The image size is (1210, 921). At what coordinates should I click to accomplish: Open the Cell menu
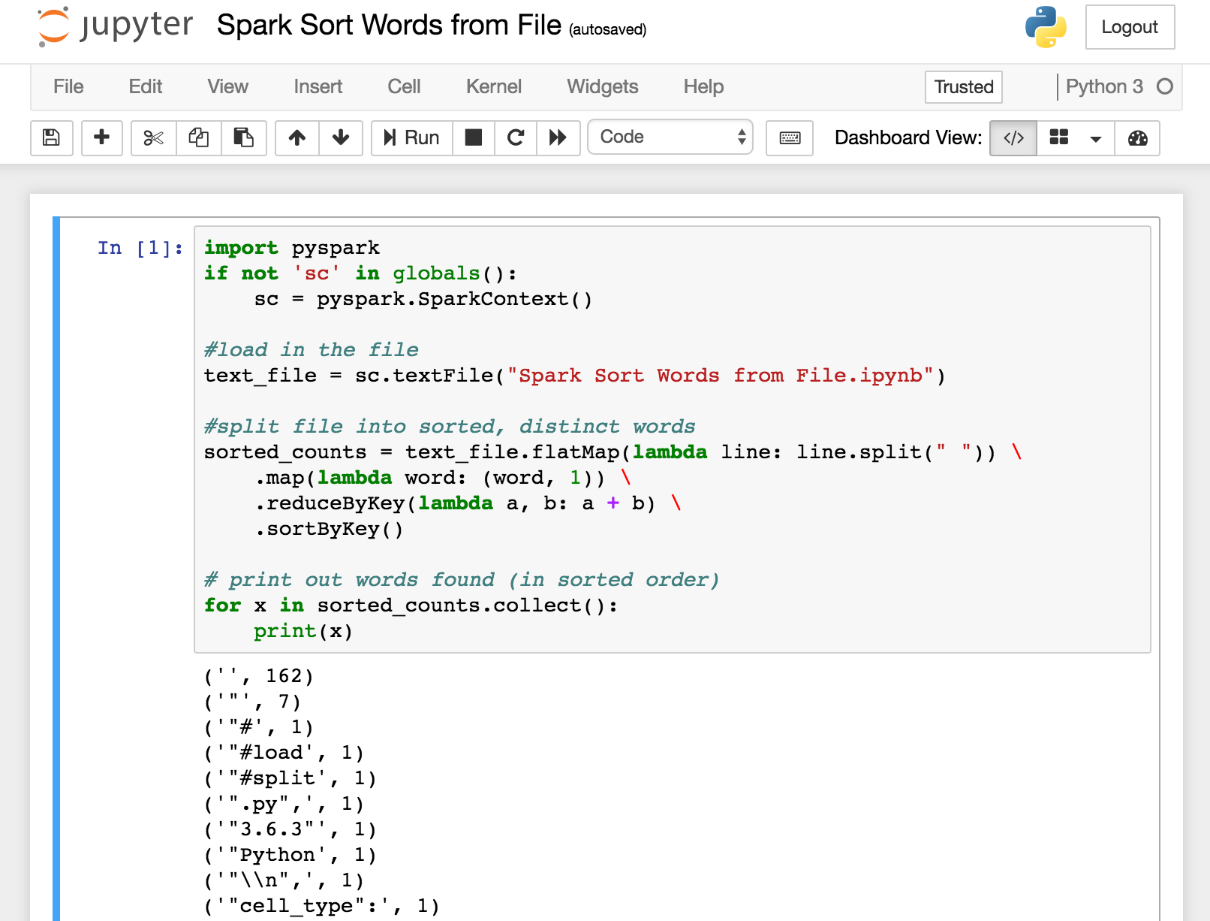pos(404,87)
